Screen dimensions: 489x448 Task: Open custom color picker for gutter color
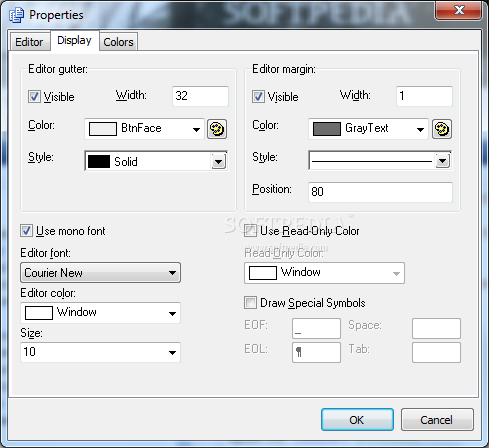217,129
